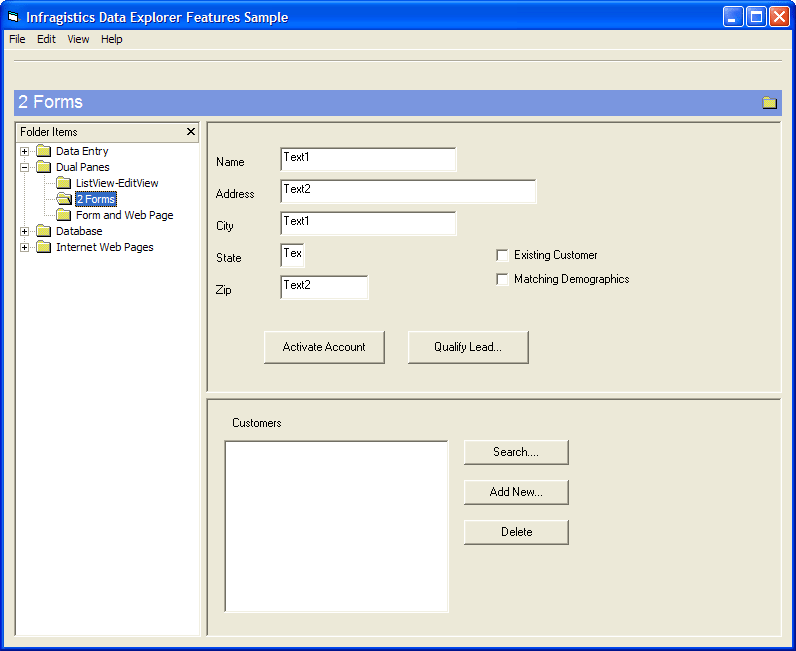Screen dimensions: 796x651
Task: Click the Search... button
Action: [516, 452]
